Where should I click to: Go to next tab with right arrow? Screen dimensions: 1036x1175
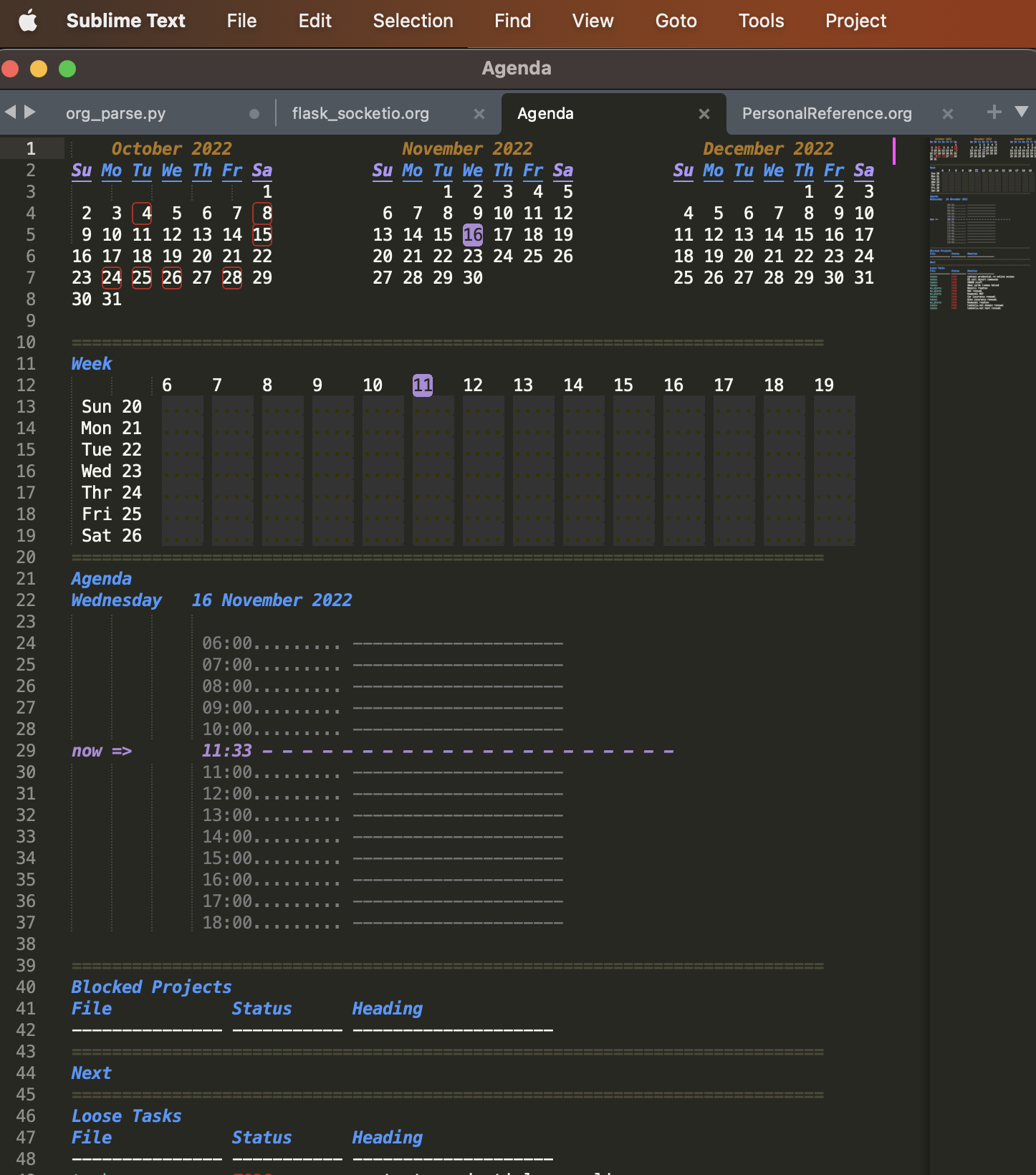[30, 112]
